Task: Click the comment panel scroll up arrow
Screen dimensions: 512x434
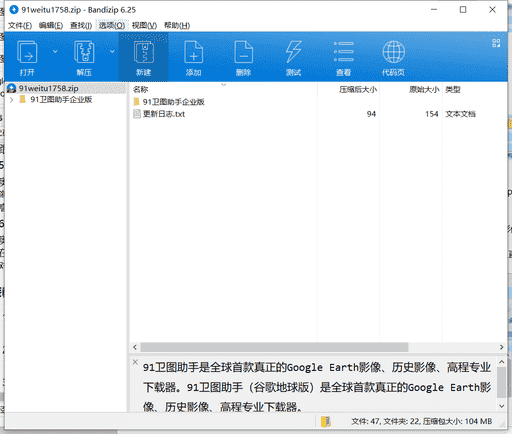Action: point(502,362)
